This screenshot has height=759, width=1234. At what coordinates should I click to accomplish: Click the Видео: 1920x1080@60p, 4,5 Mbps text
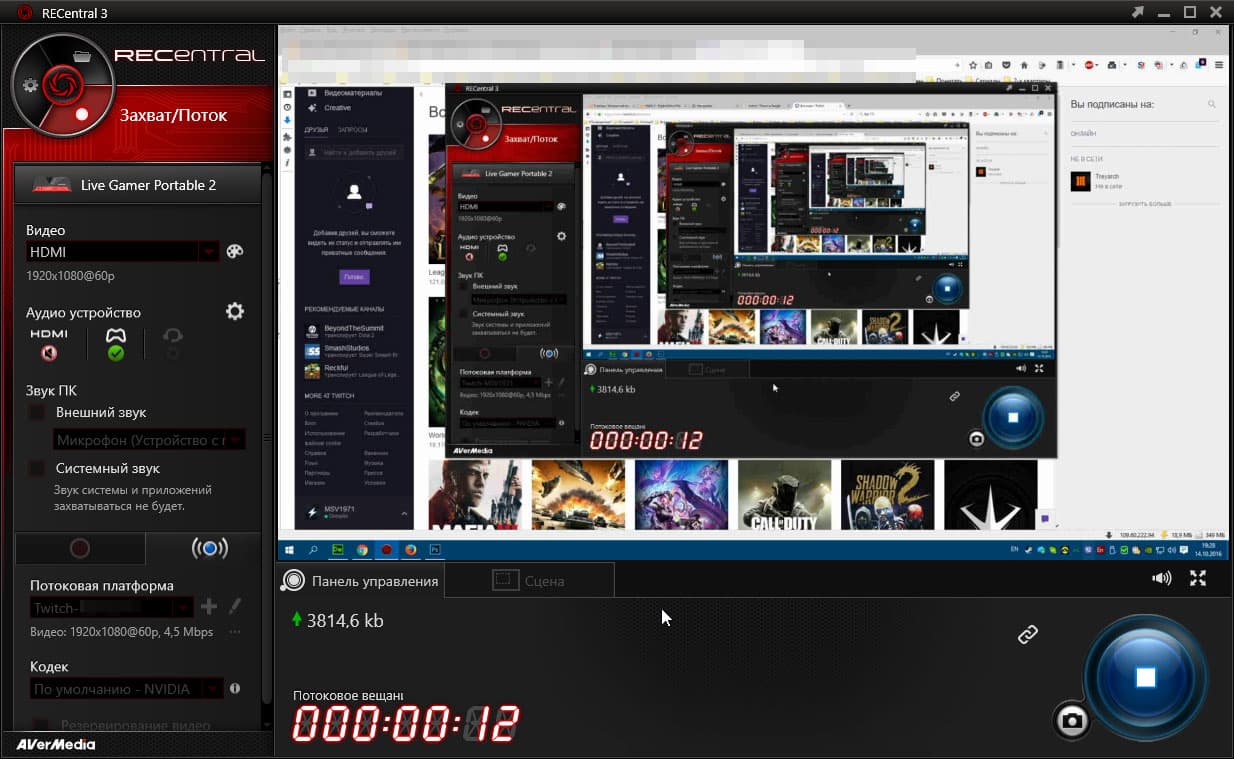click(121, 632)
